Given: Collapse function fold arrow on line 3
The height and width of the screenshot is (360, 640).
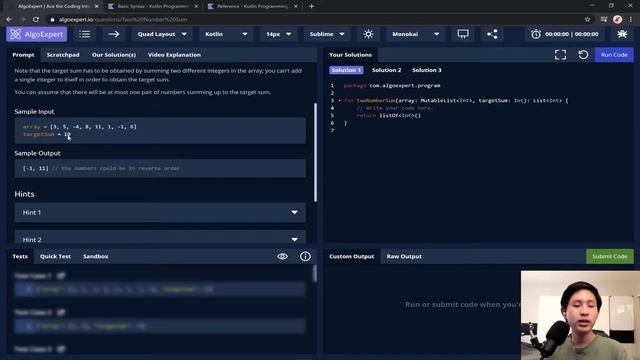Looking at the screenshot, I should point(340,100).
